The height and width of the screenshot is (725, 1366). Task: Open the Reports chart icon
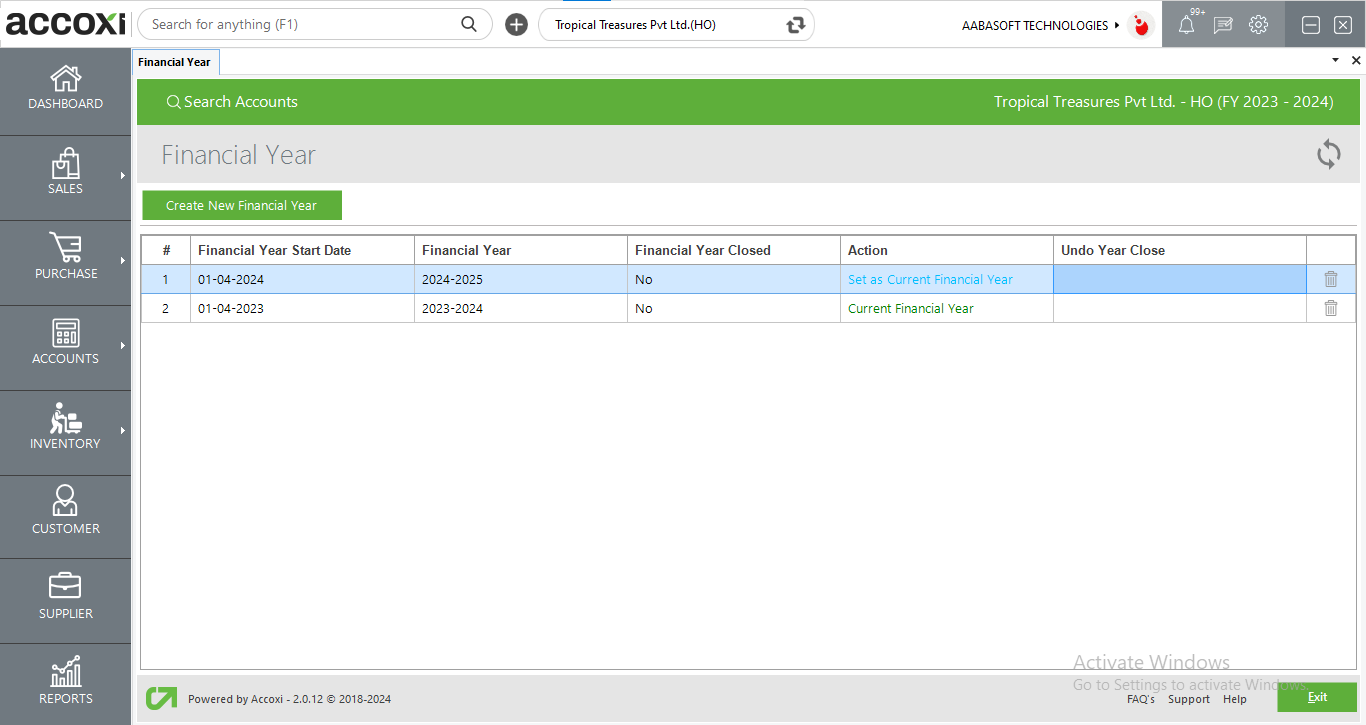coord(65,672)
